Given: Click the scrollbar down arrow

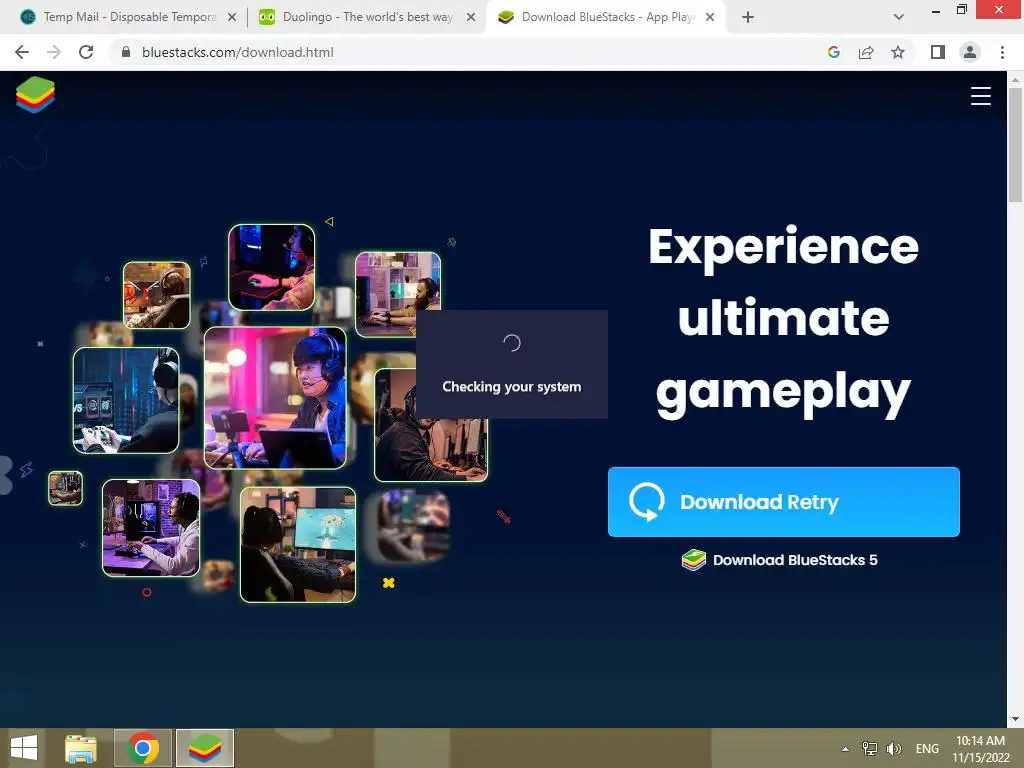Looking at the screenshot, I should (1015, 719).
